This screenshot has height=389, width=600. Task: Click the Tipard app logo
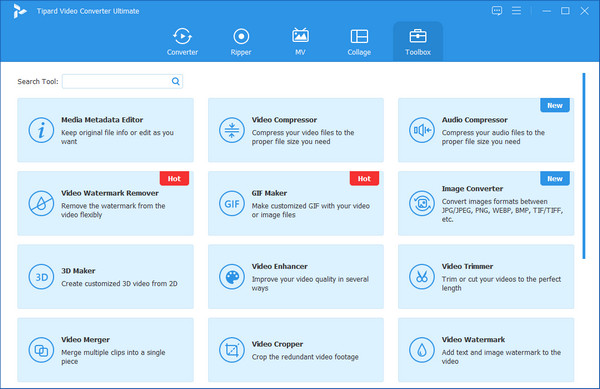coord(19,11)
